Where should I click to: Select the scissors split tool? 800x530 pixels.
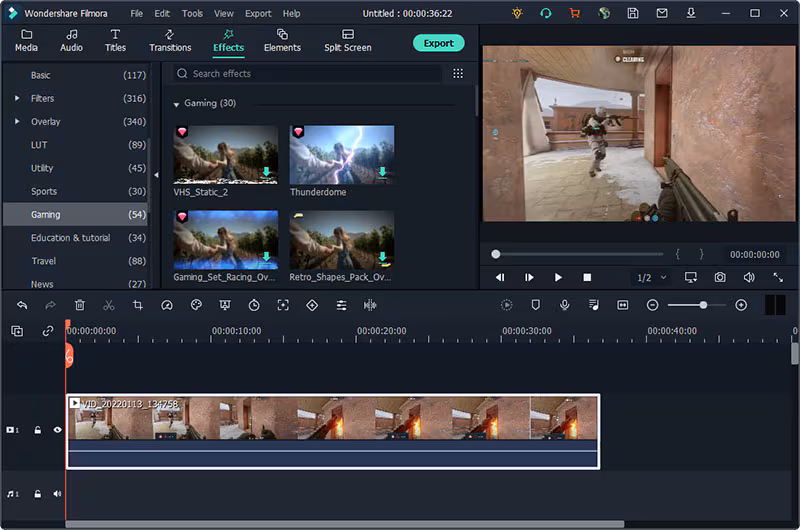pyautogui.click(x=109, y=305)
